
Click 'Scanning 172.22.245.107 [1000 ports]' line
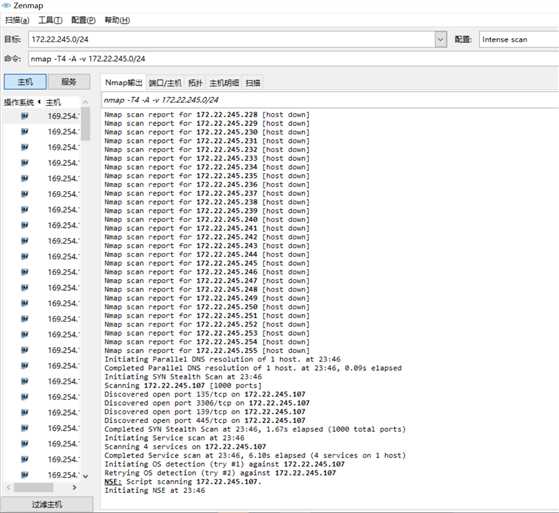183,386
